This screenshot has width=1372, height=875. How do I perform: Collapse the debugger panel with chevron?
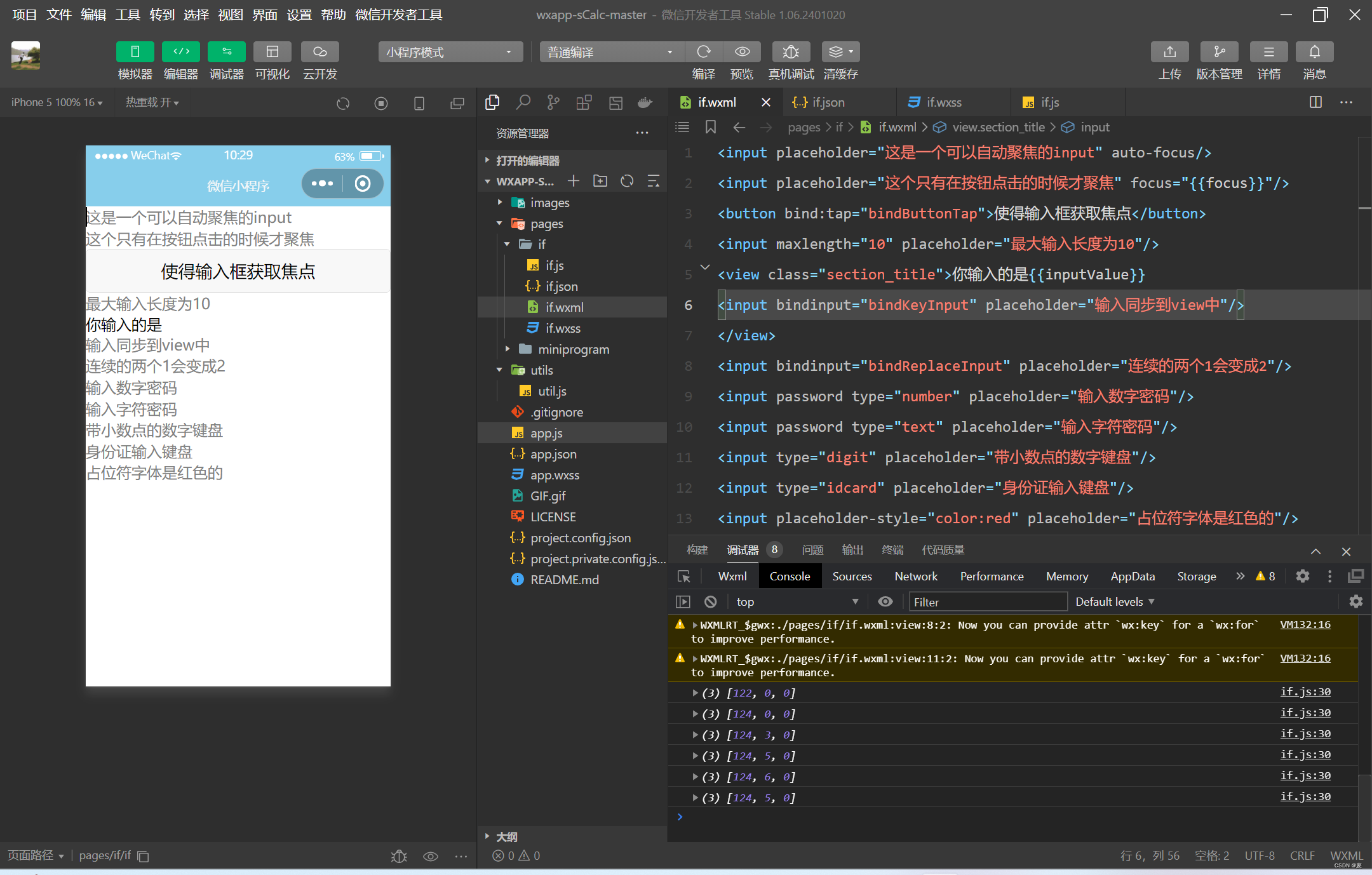pos(1316,551)
